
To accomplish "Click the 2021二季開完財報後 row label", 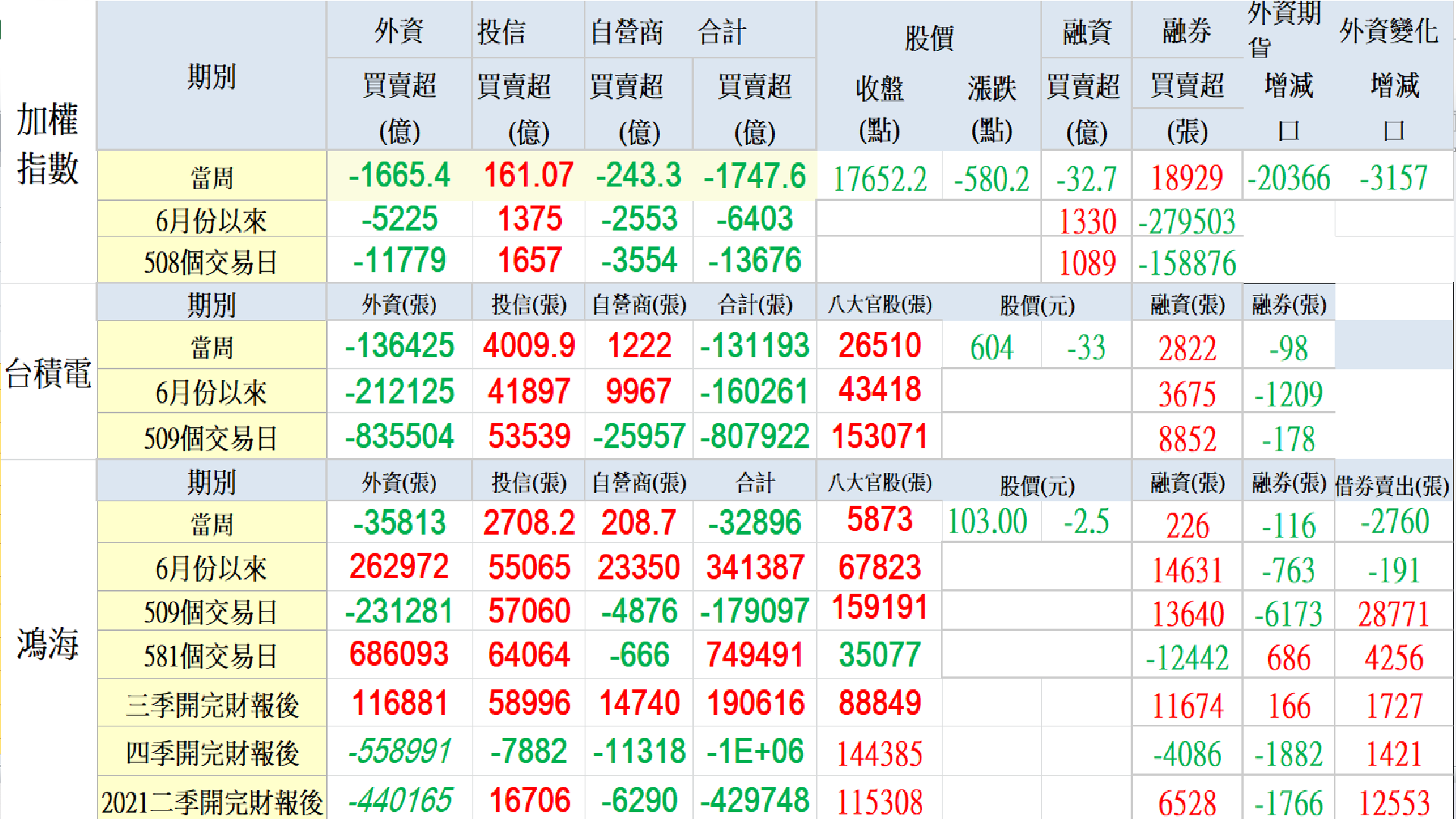I will pos(212,802).
